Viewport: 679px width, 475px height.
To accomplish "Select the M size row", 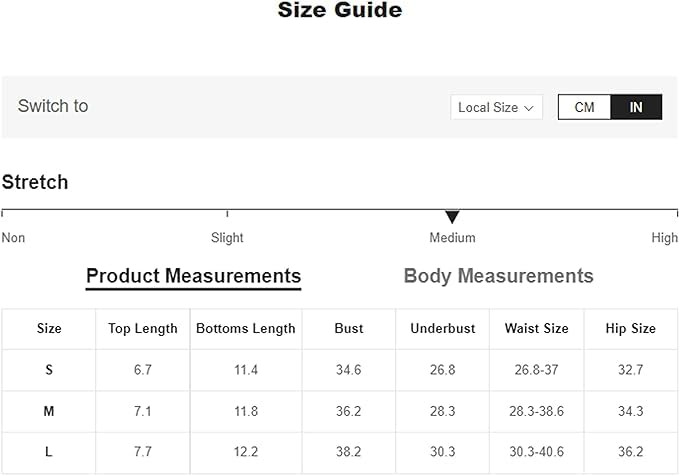I will (x=49, y=411).
